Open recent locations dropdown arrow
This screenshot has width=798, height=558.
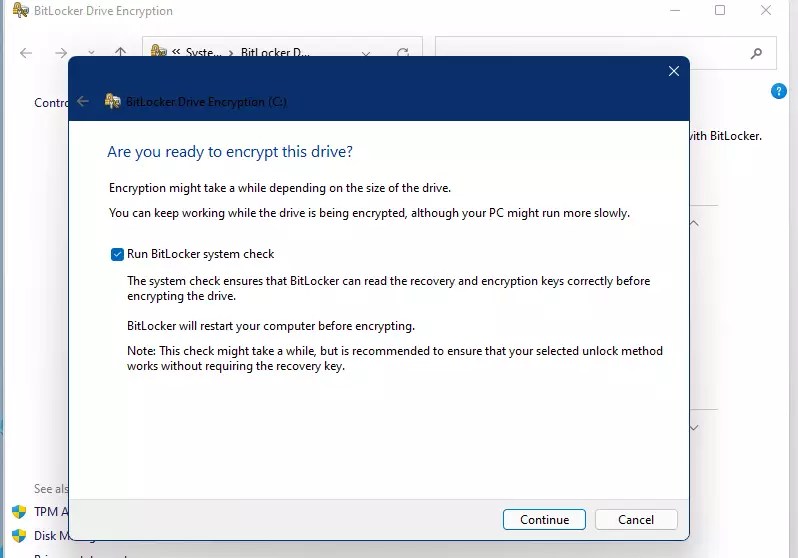[91, 52]
